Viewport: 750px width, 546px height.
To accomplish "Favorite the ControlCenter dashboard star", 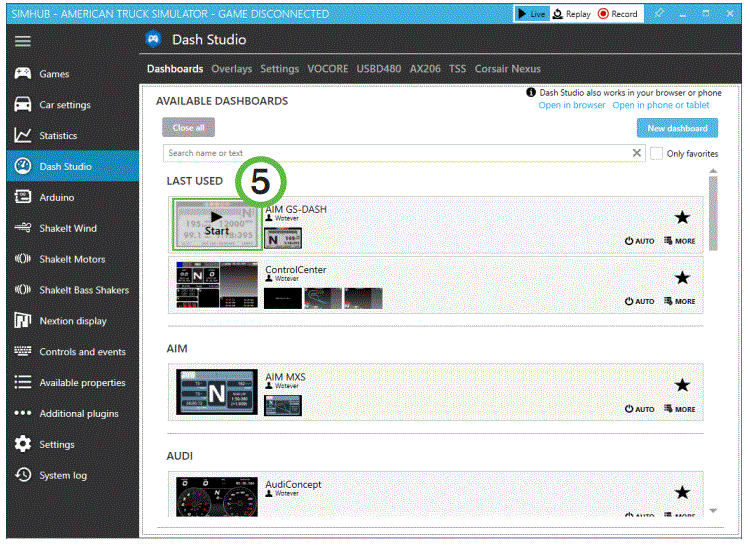I will tap(682, 278).
